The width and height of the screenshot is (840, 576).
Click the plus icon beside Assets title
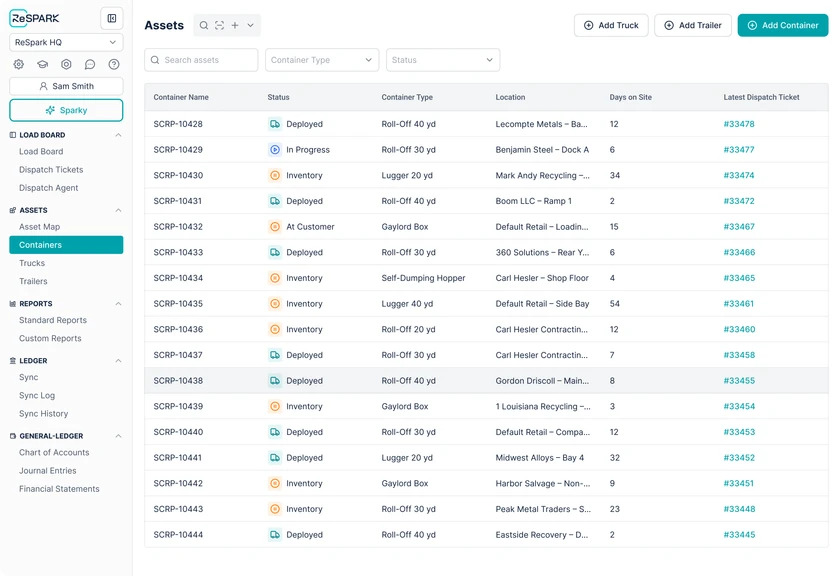click(235, 25)
